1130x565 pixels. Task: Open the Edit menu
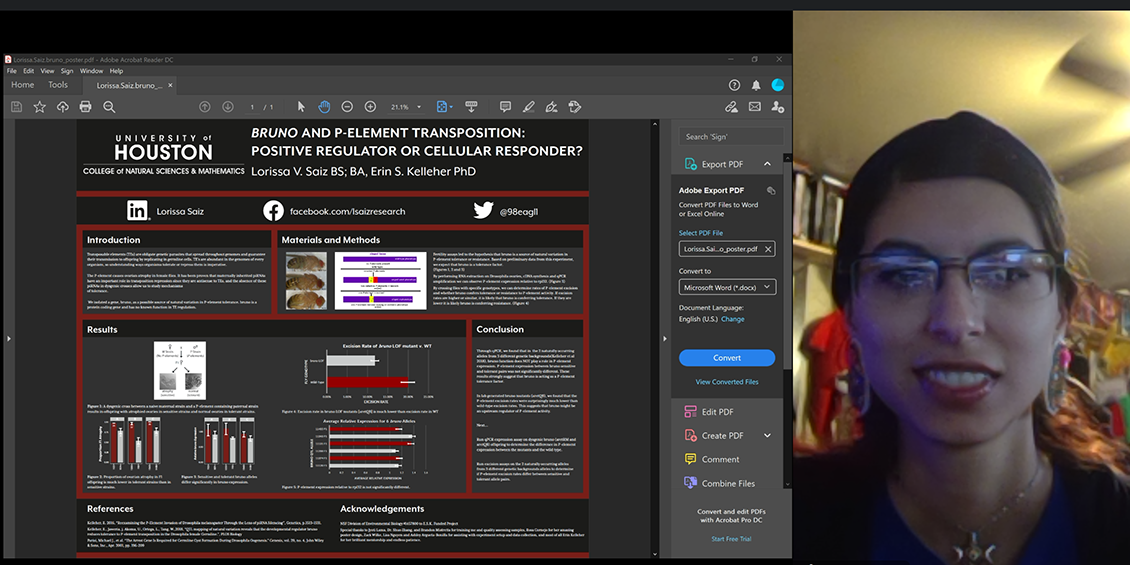(x=29, y=71)
